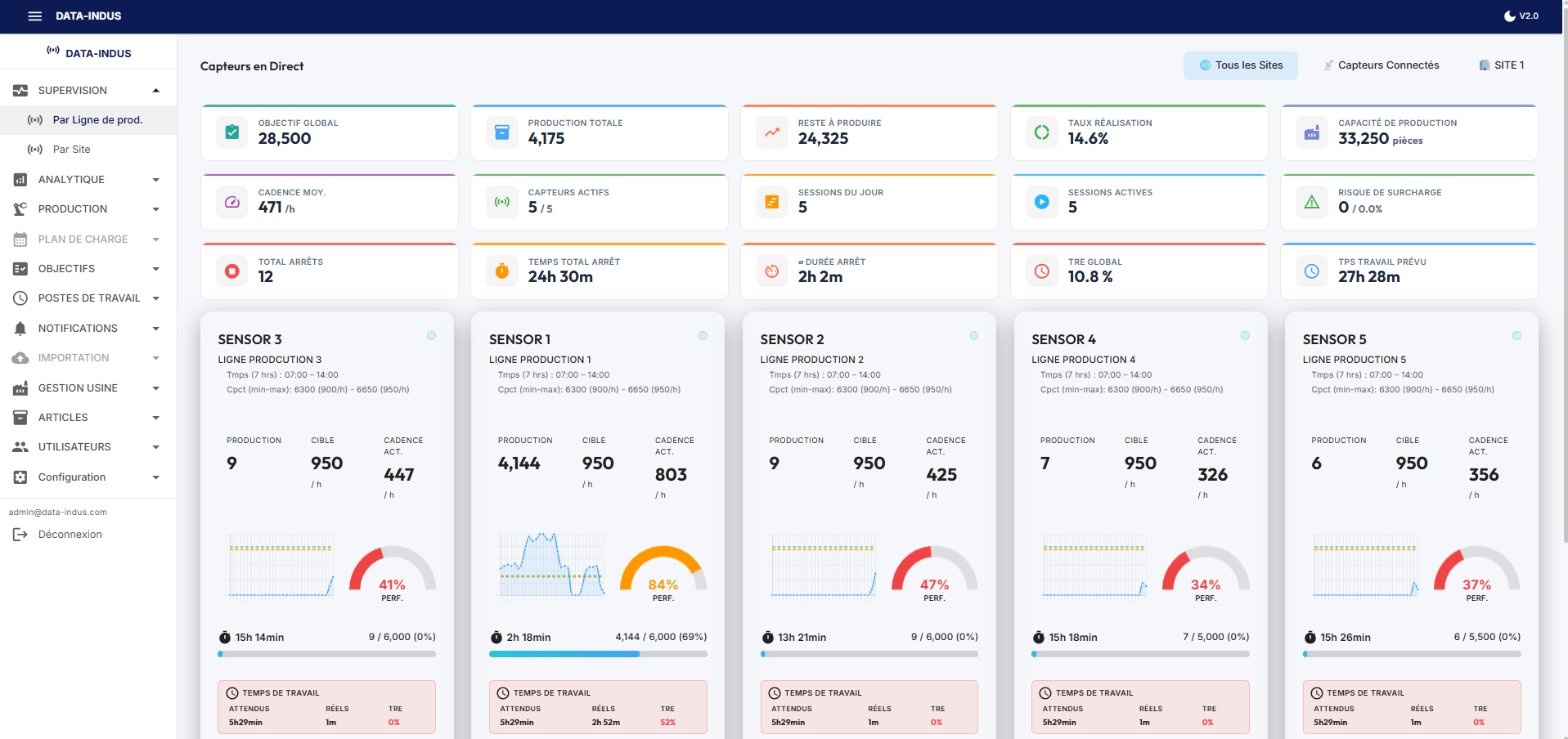Click the Objectif Global clipboard icon

(232, 132)
